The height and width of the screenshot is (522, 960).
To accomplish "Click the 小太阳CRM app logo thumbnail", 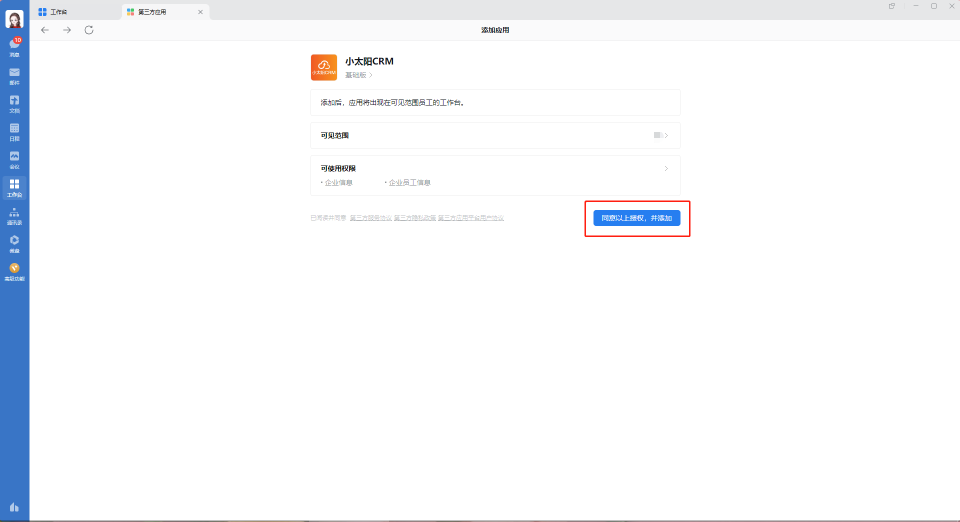I will click(324, 67).
